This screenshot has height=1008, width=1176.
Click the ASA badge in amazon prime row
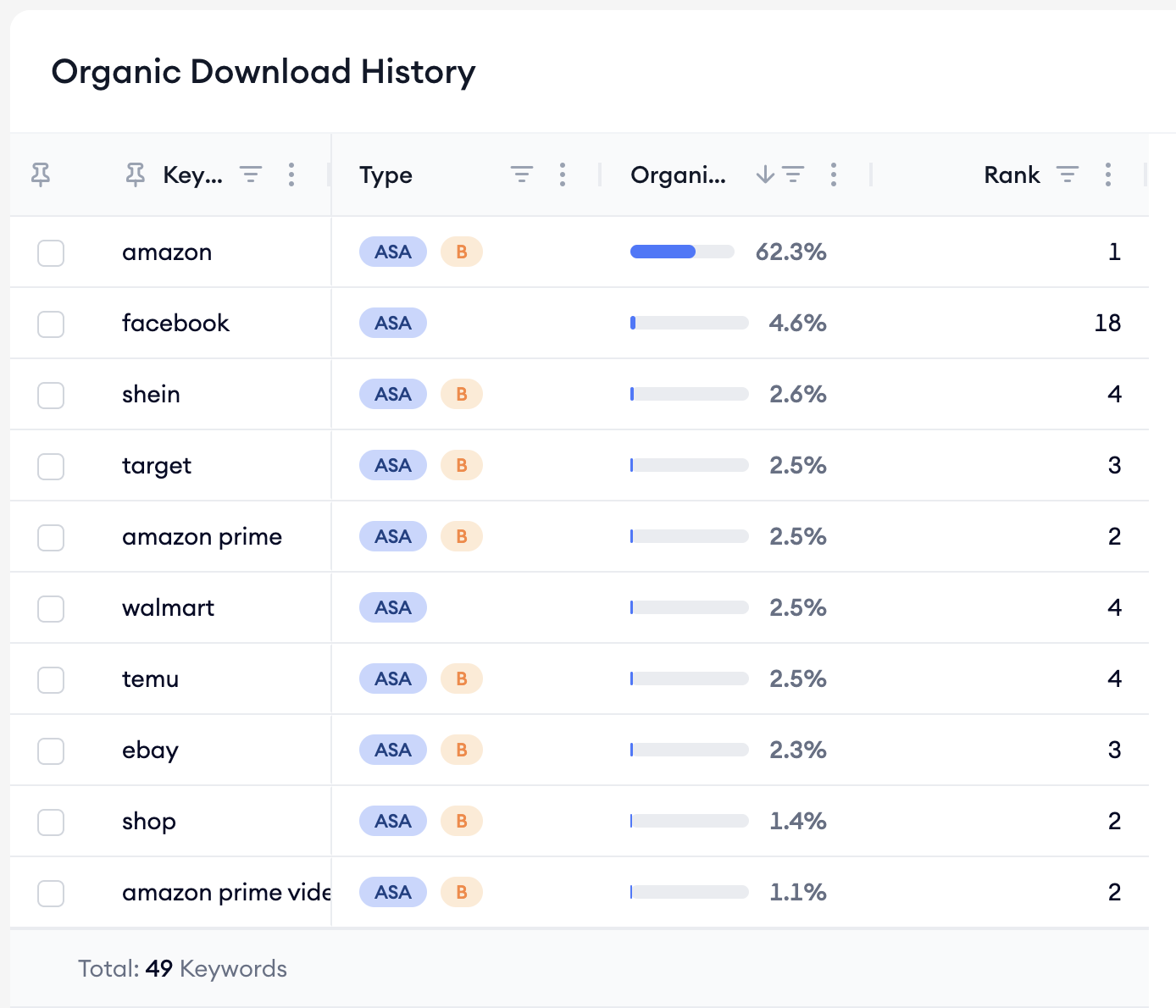tap(393, 536)
